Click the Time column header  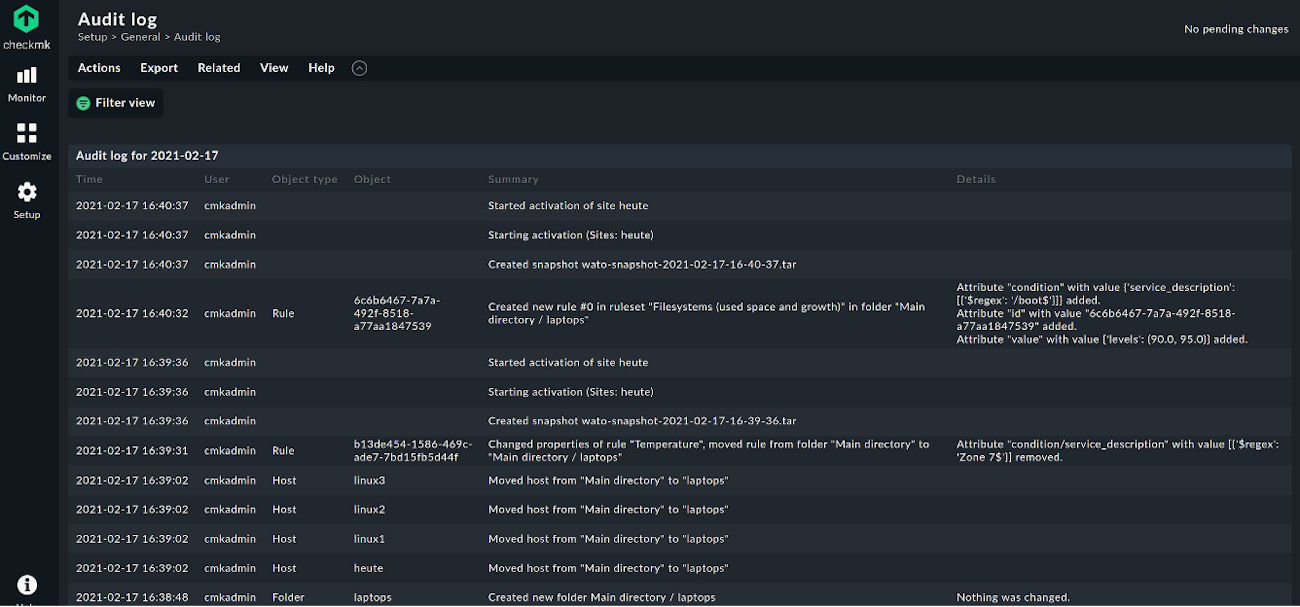[89, 179]
